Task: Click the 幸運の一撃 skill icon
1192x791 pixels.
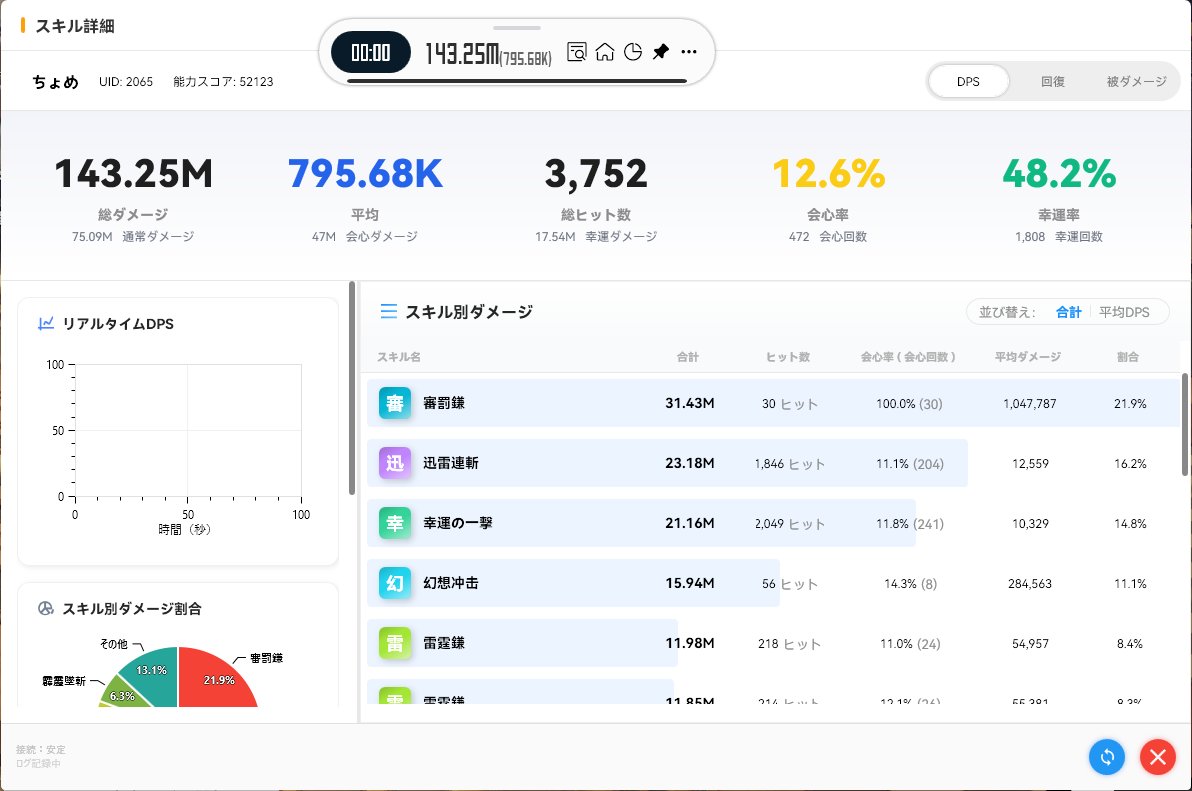Action: (x=395, y=524)
